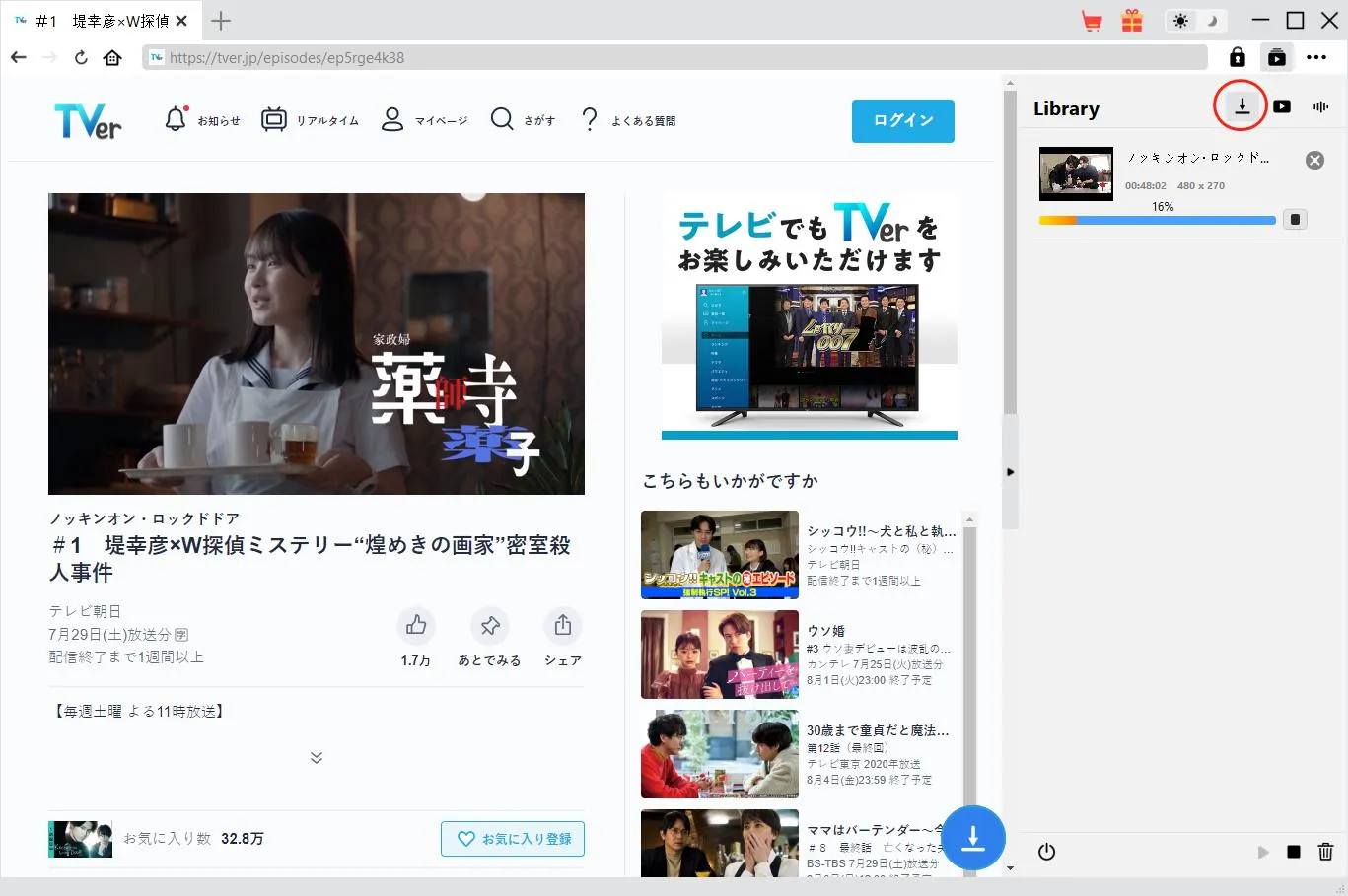
Task: Open リアルタイム in the TVer navigation
Action: pyautogui.click(x=310, y=120)
